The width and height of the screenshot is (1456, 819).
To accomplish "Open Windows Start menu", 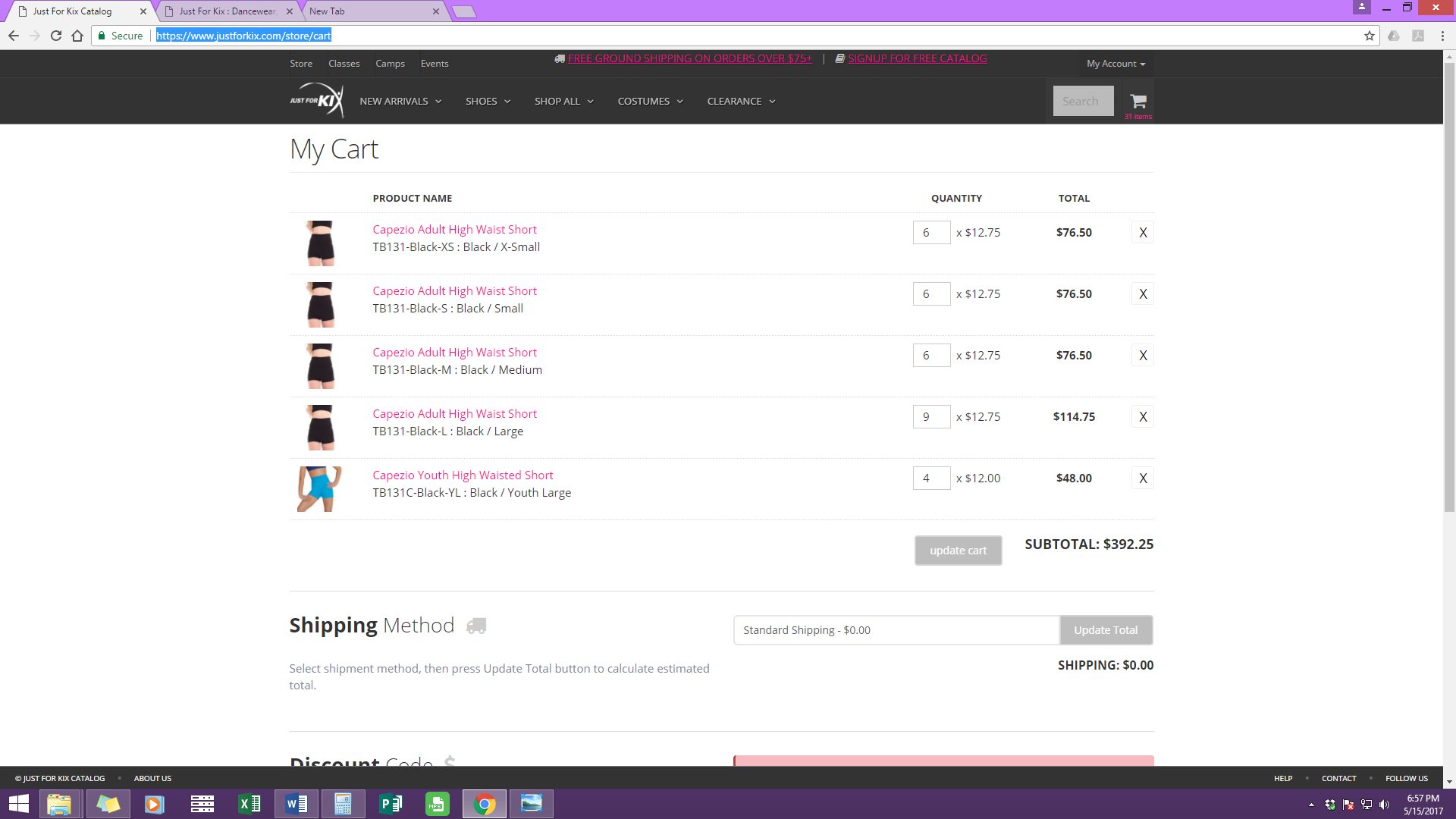I will click(x=18, y=804).
